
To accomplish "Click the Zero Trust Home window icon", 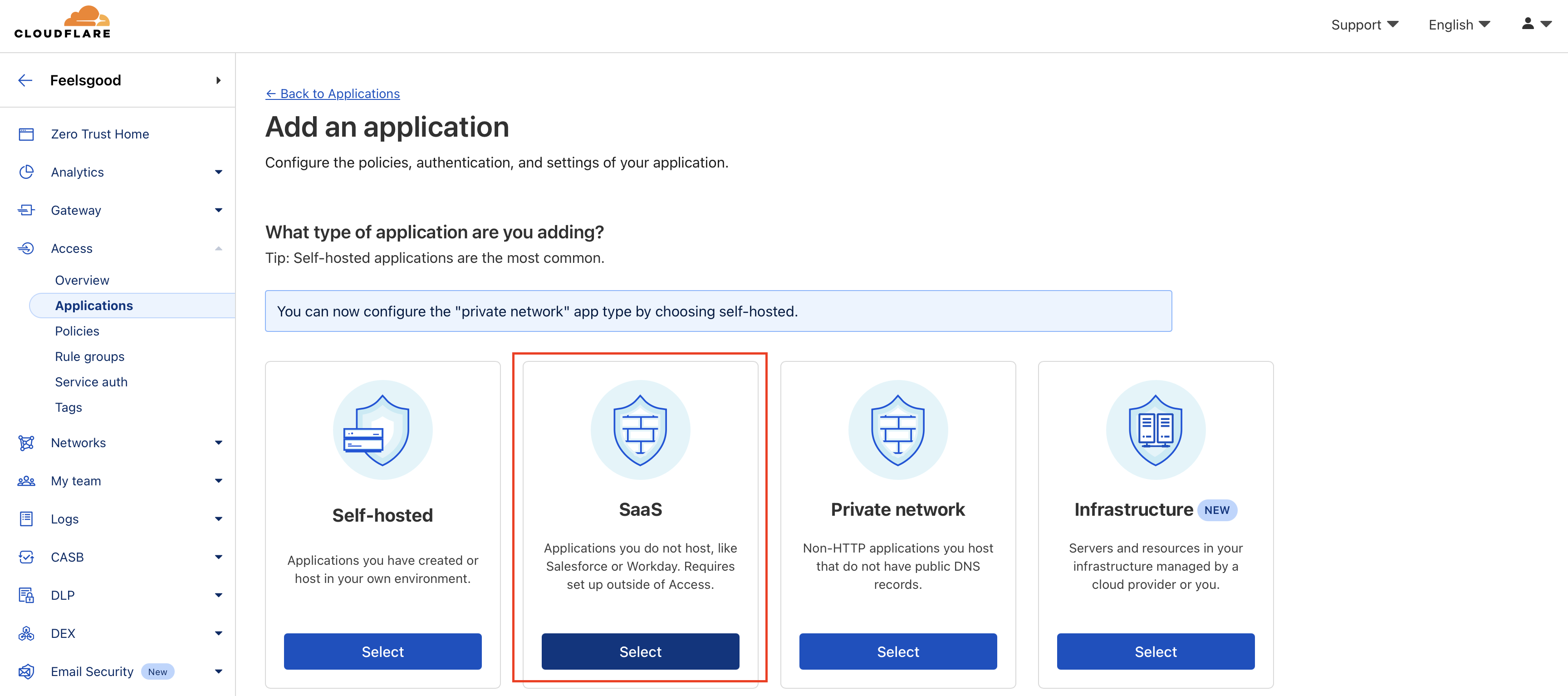I will coord(26,134).
